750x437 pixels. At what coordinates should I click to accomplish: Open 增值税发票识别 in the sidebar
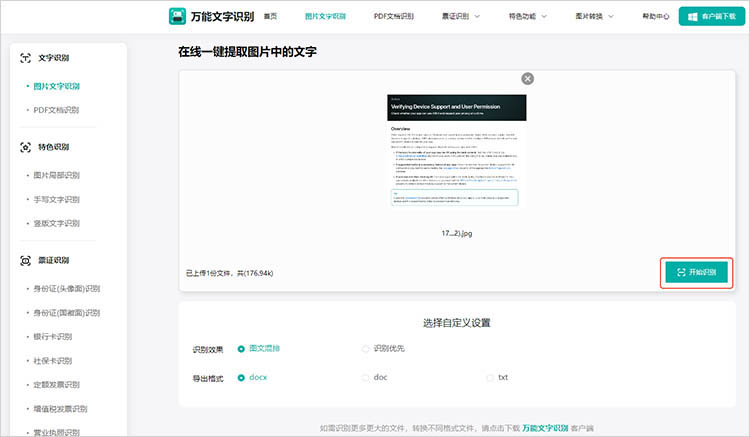point(60,409)
